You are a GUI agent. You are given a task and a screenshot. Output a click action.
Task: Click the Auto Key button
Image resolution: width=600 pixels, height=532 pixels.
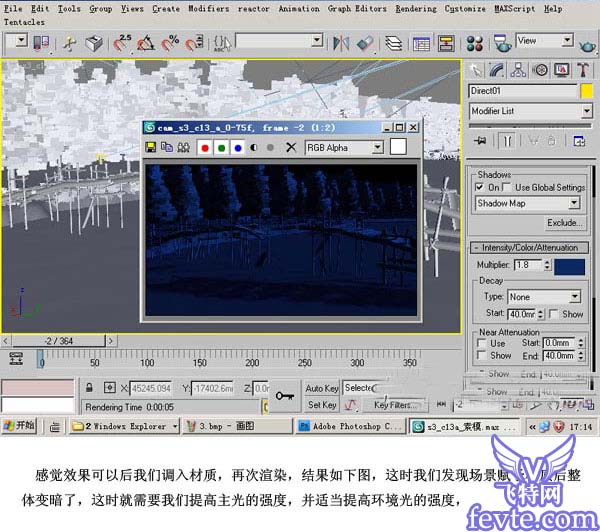322,387
